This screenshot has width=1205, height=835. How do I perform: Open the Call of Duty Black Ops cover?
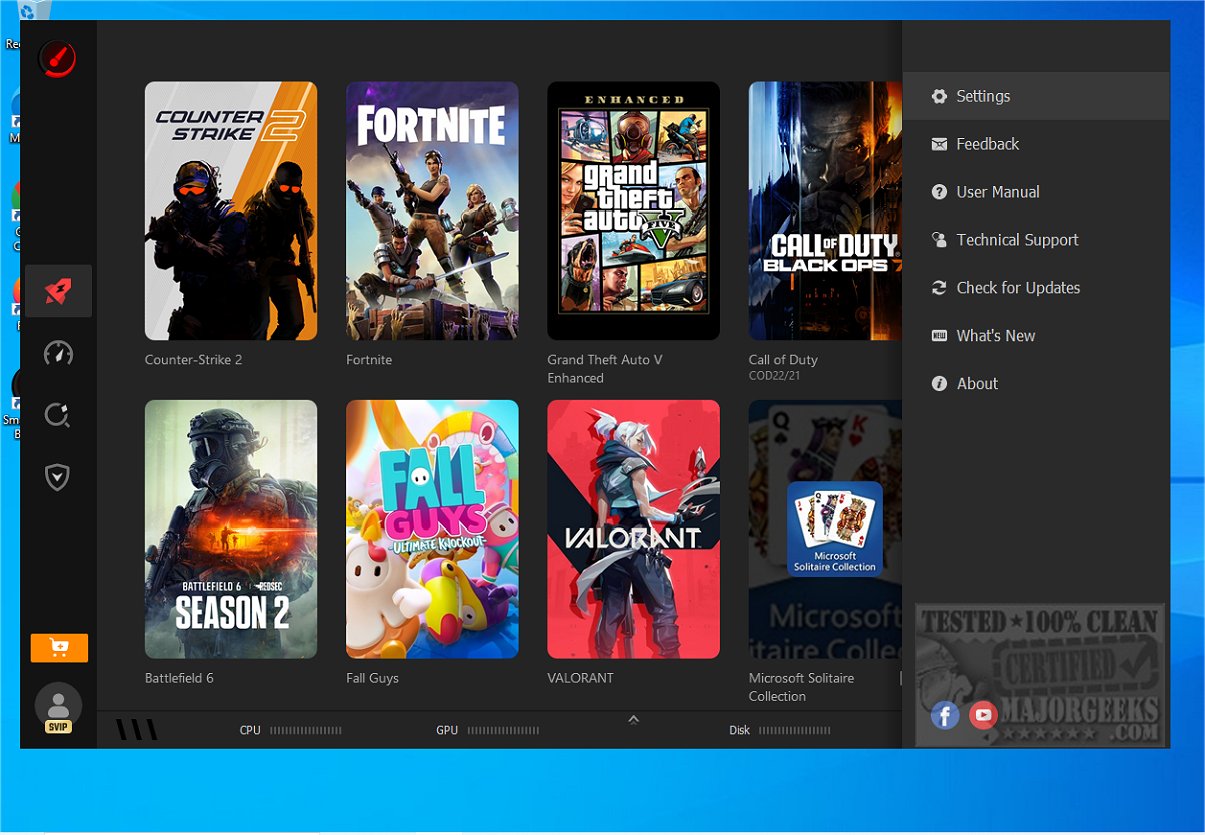click(x=825, y=211)
